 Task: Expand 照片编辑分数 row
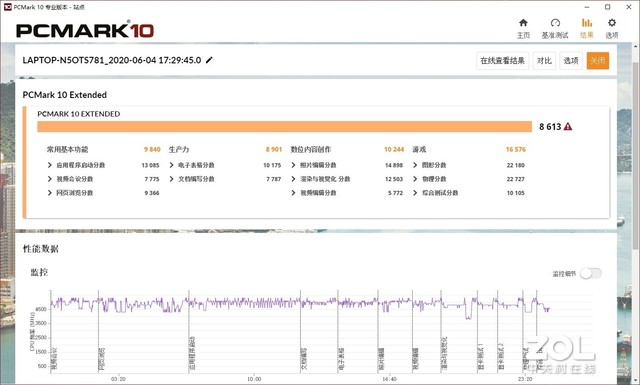pos(293,165)
